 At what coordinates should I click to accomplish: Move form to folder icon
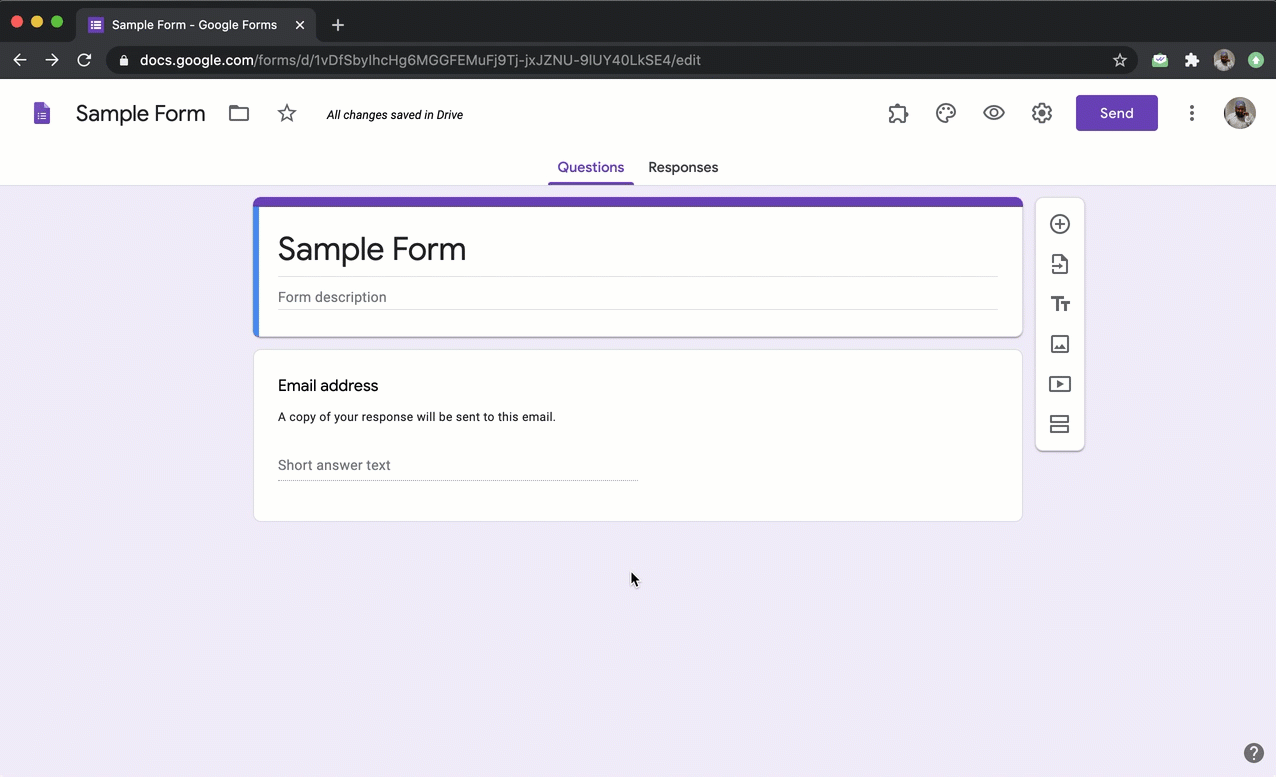tap(239, 114)
